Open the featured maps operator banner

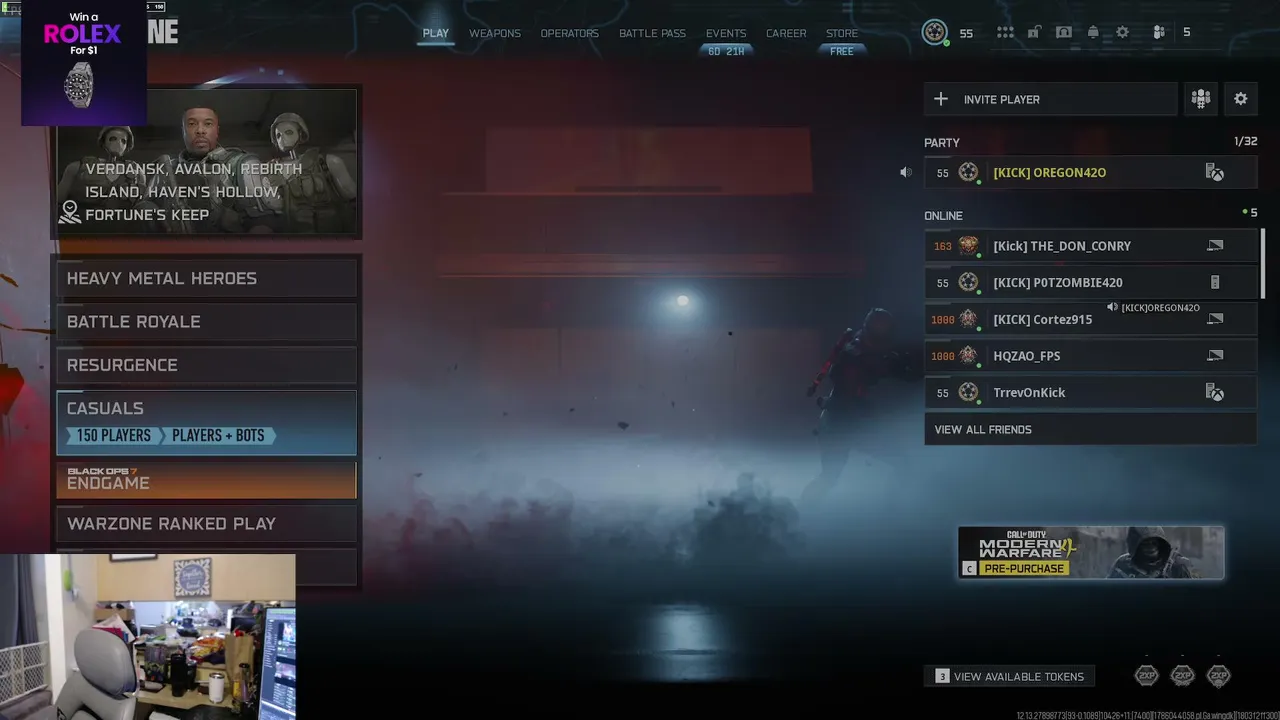pos(207,163)
